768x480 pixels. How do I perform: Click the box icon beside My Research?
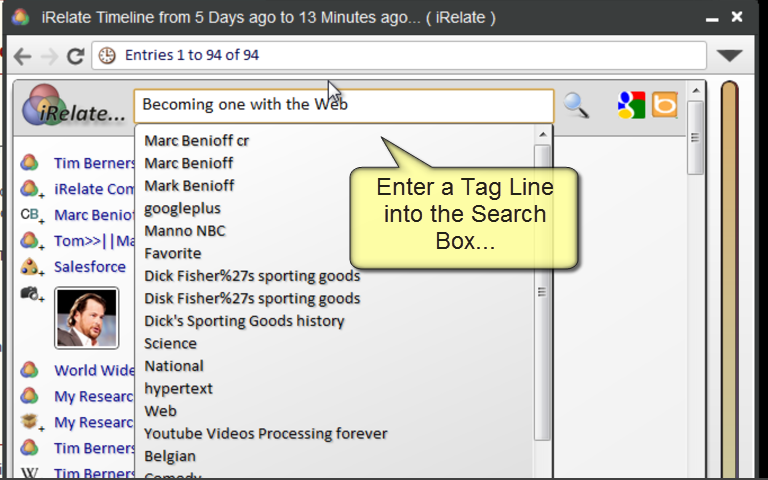pos(31,422)
